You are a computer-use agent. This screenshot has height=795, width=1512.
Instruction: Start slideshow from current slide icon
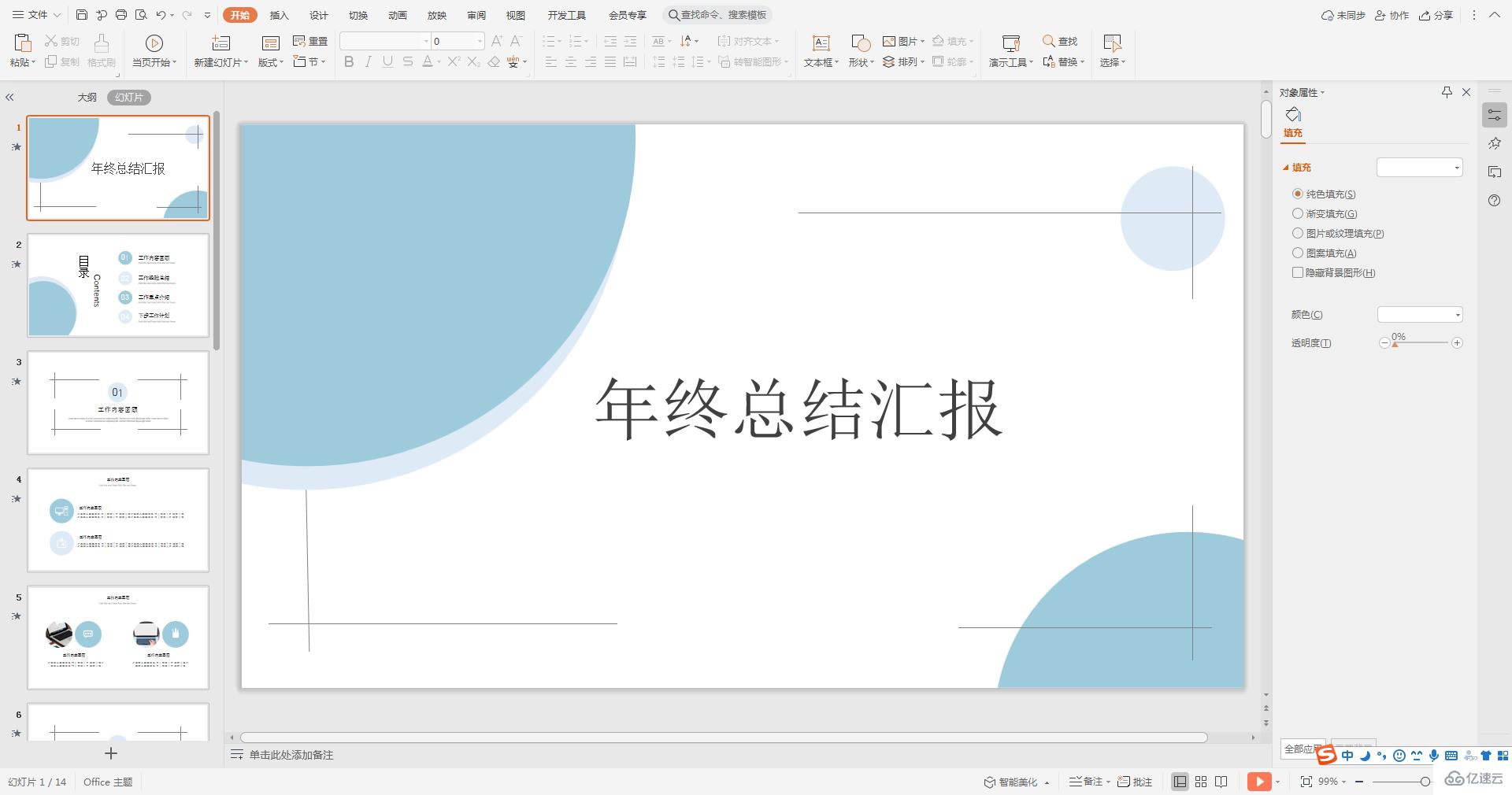click(154, 43)
